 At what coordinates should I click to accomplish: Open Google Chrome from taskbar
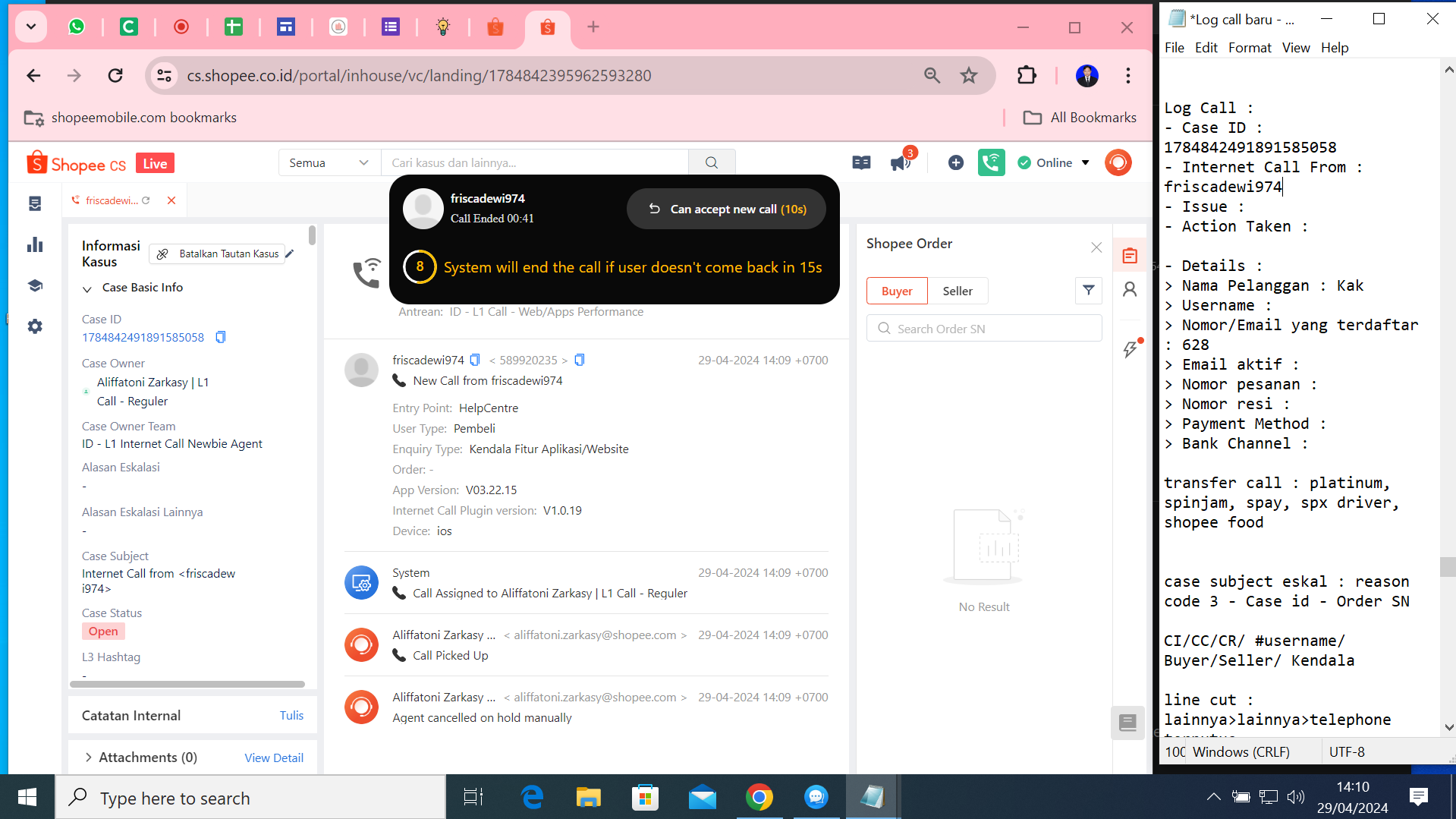[759, 797]
